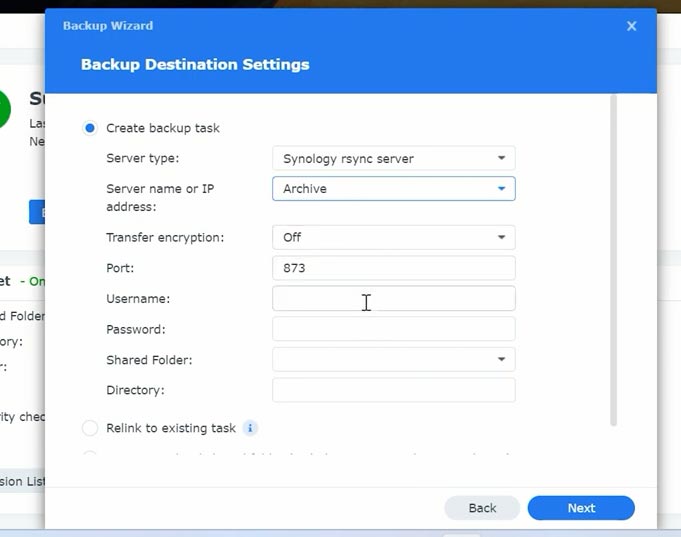
Task: Close the Backup Wizard dialog
Action: 631,26
